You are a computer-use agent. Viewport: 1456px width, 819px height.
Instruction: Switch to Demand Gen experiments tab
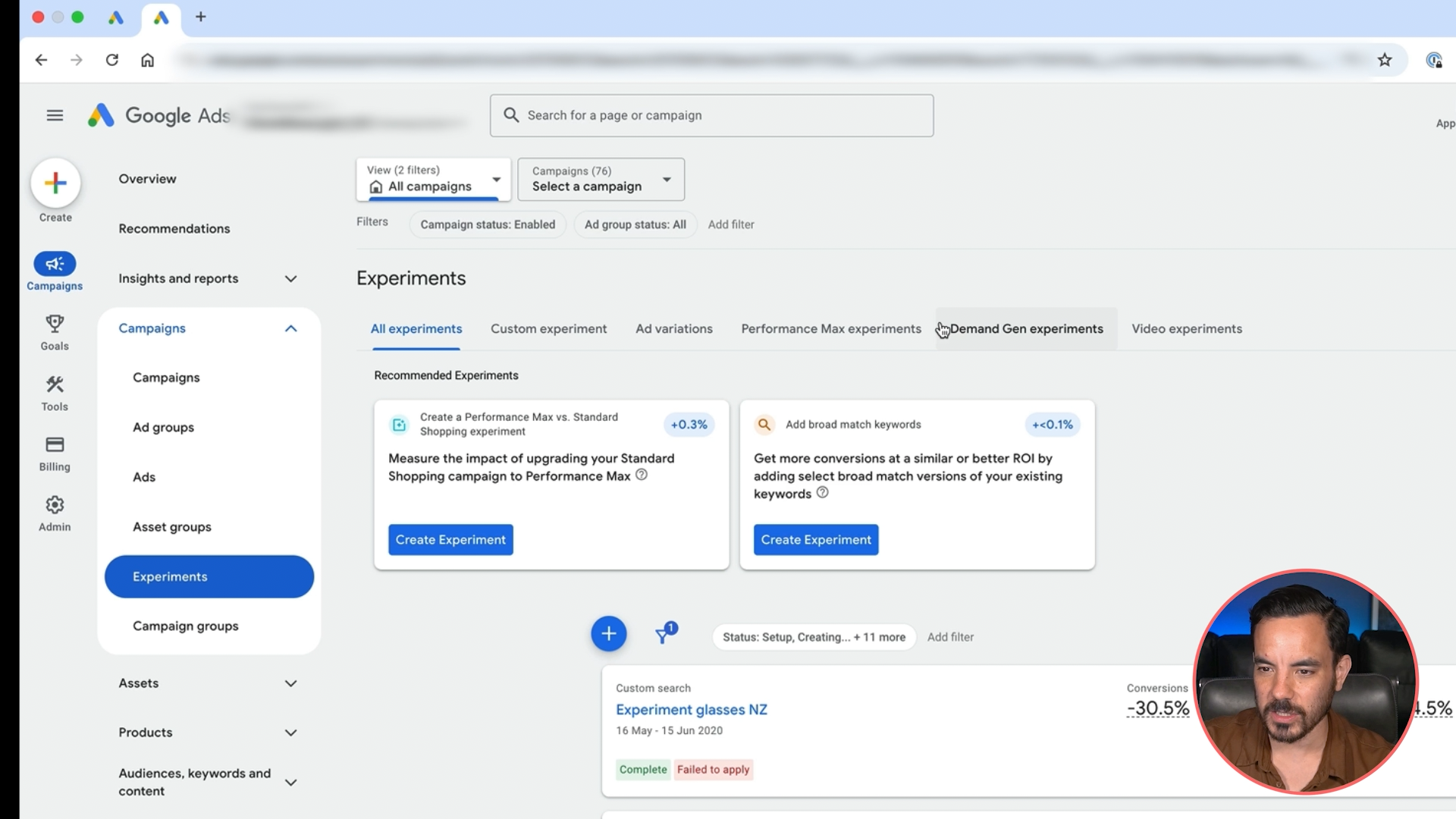click(1026, 328)
